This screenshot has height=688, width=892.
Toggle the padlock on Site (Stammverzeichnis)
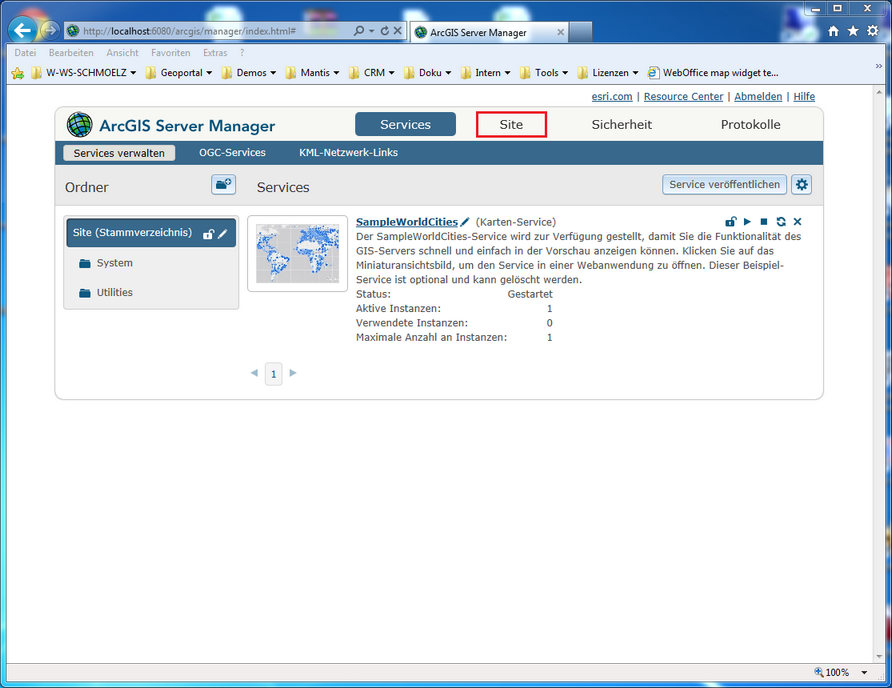(x=207, y=232)
